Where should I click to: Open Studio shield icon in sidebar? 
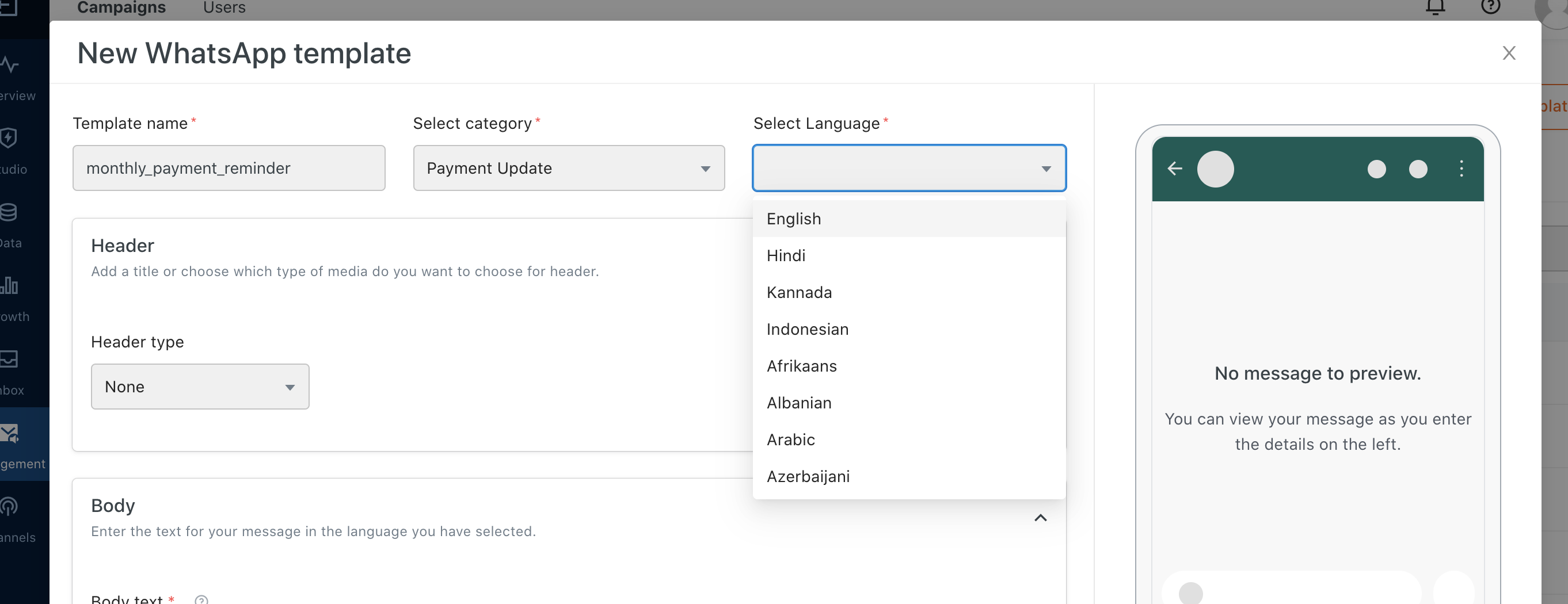[x=9, y=137]
